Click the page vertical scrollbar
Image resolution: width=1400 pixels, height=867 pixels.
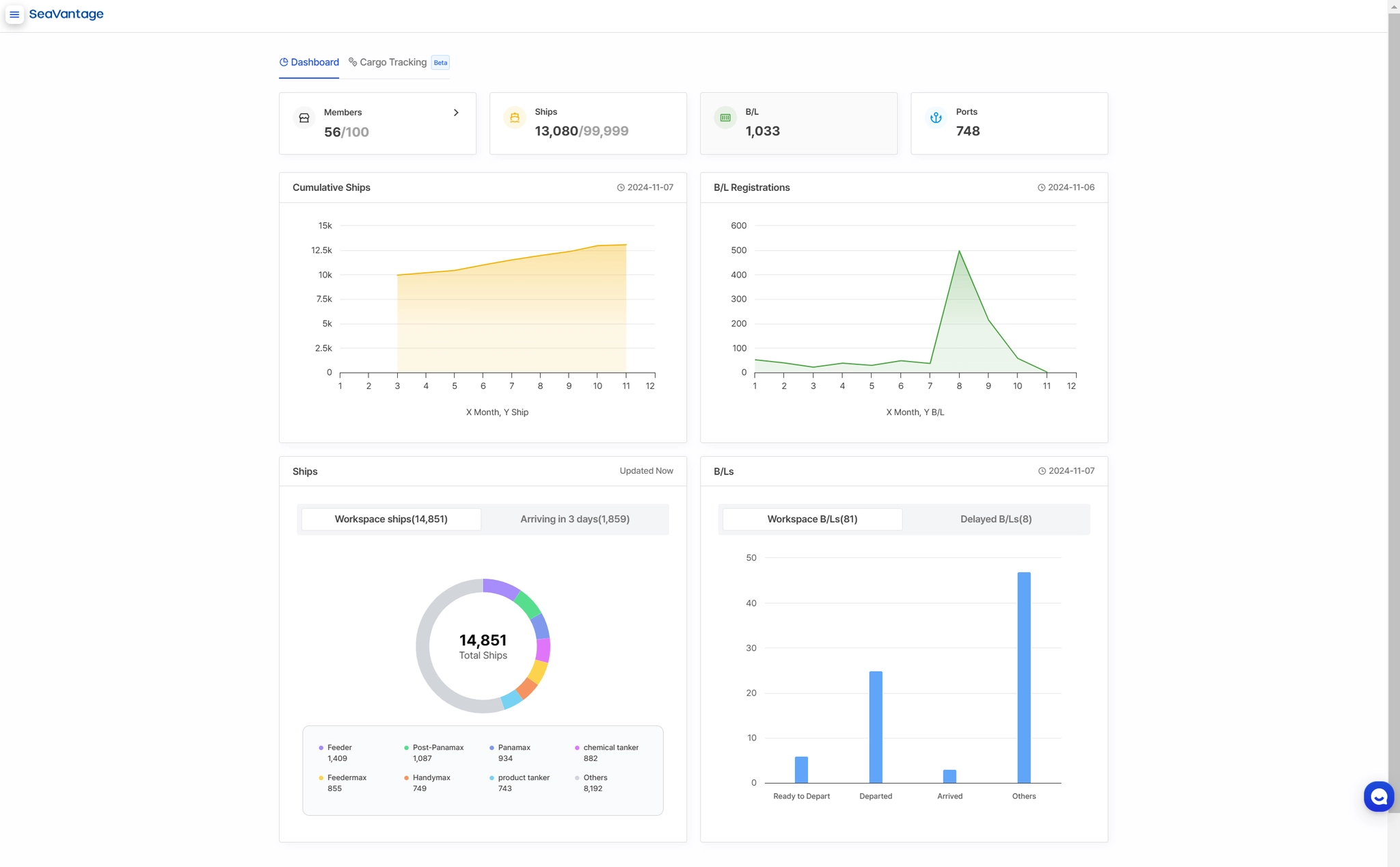point(1393,410)
